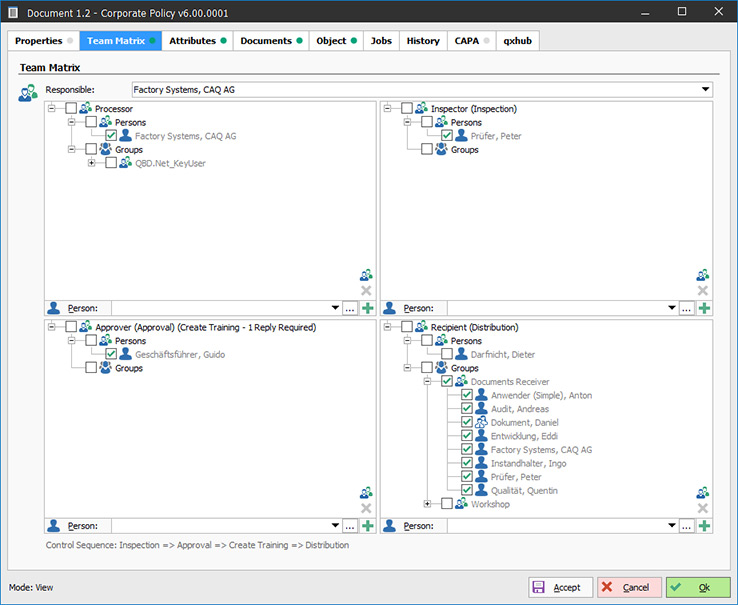Click green plus to add Recipient person
The width and height of the screenshot is (738, 605).
click(x=704, y=526)
